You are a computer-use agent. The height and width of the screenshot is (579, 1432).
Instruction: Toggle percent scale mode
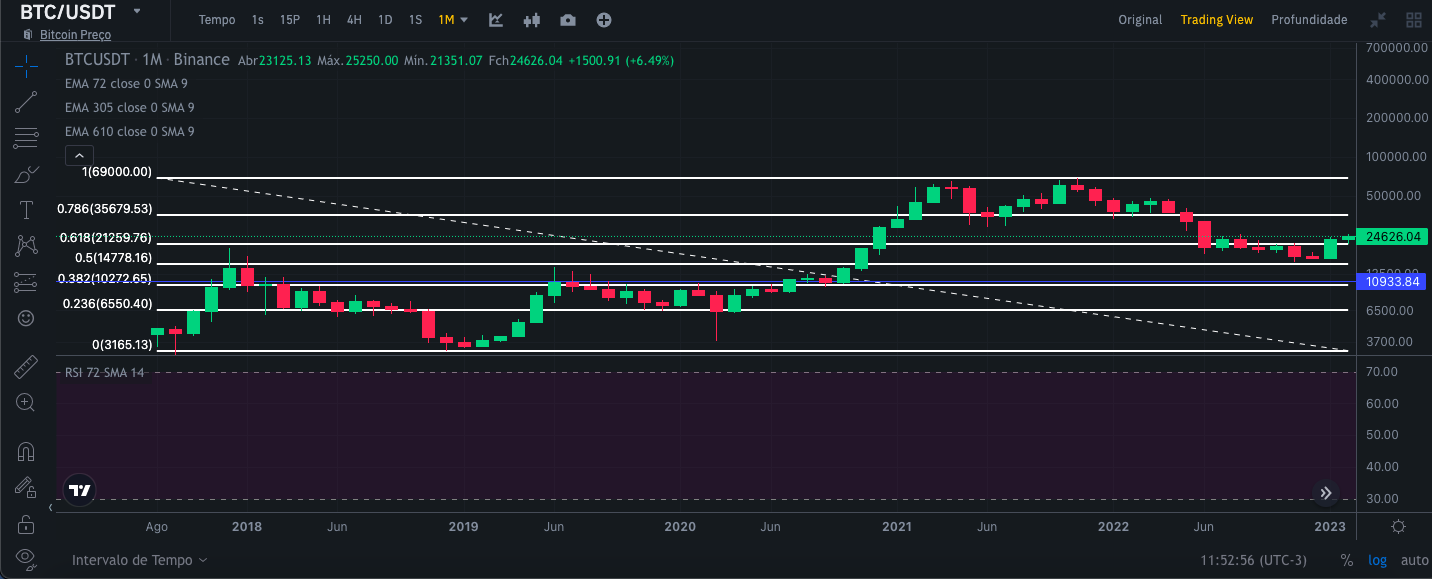coord(1347,560)
